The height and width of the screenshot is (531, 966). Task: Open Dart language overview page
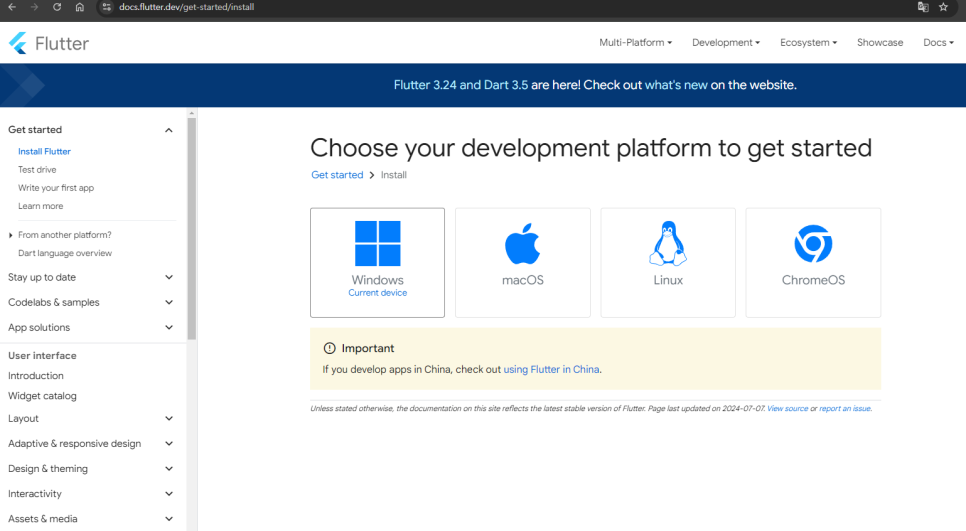pyautogui.click(x=65, y=253)
